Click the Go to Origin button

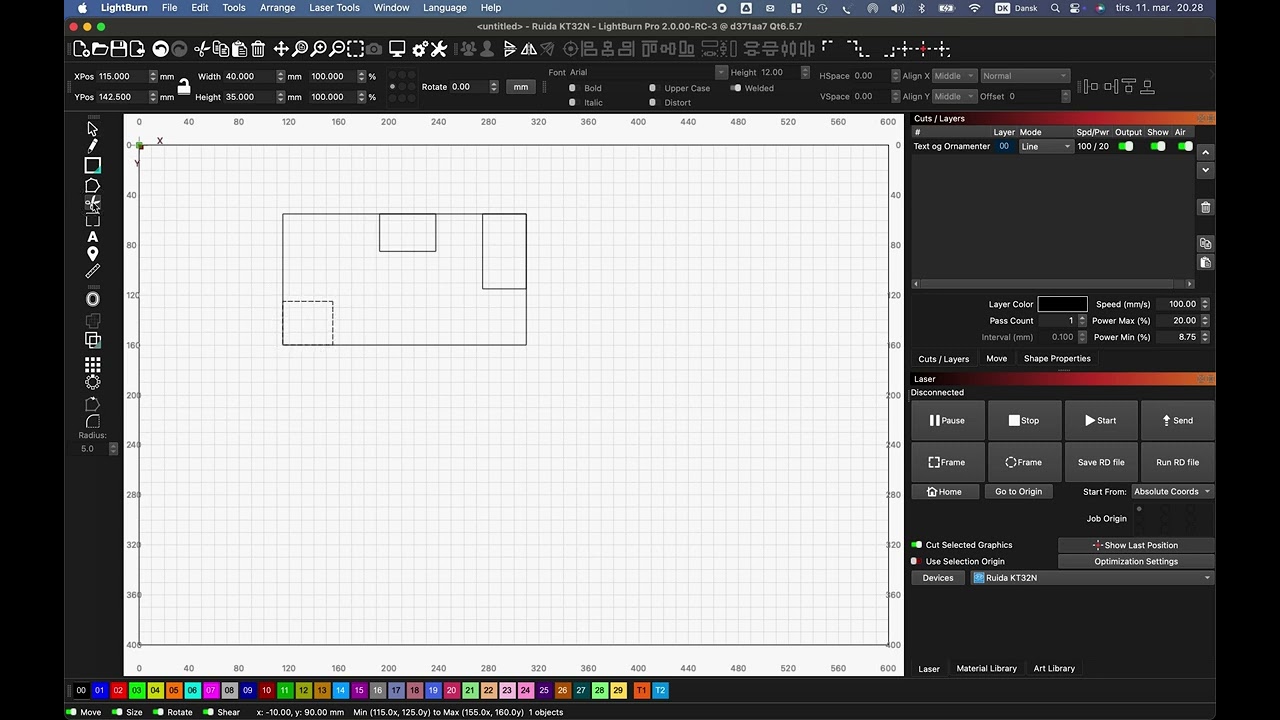[1018, 491]
